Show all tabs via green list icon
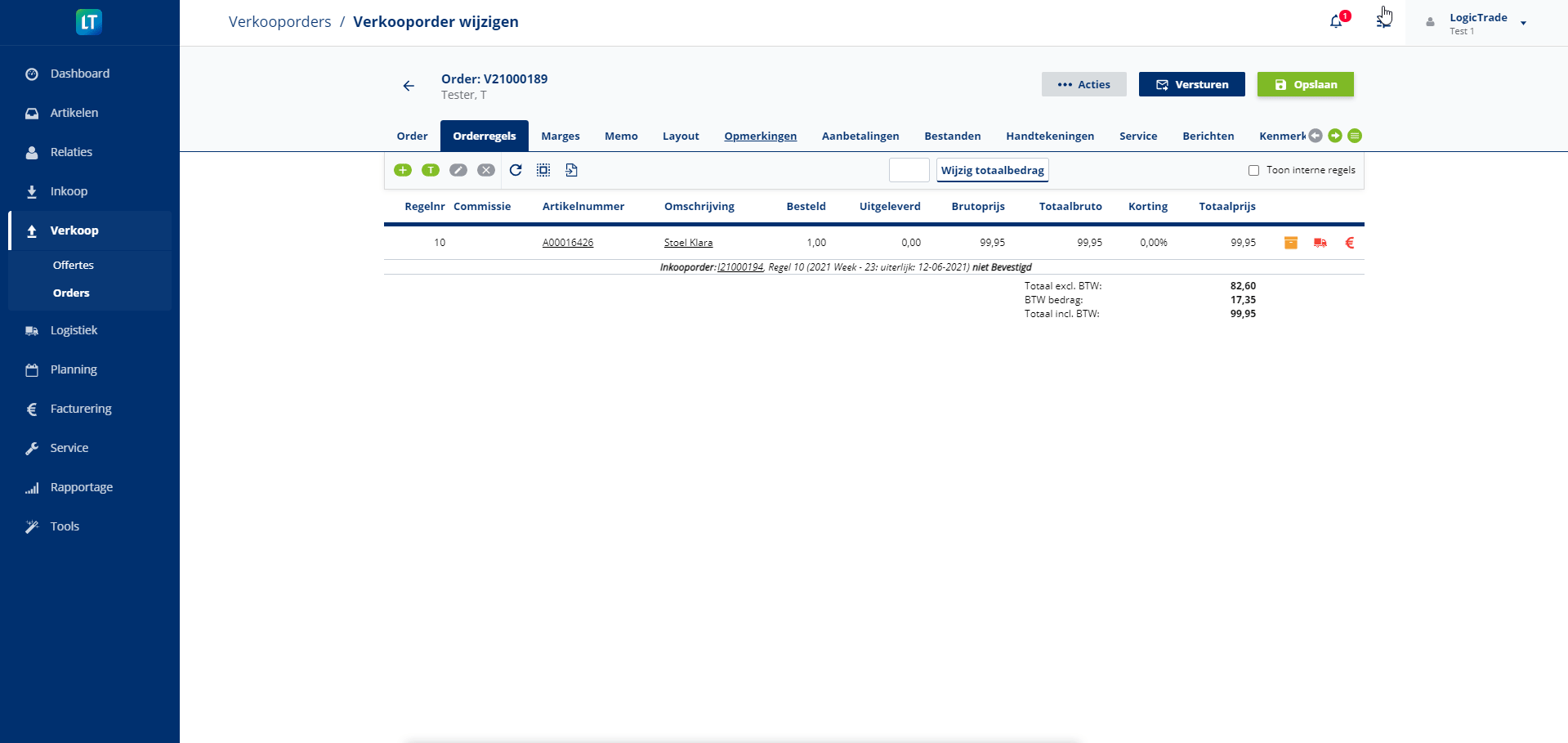The height and width of the screenshot is (743, 1568). (x=1355, y=136)
